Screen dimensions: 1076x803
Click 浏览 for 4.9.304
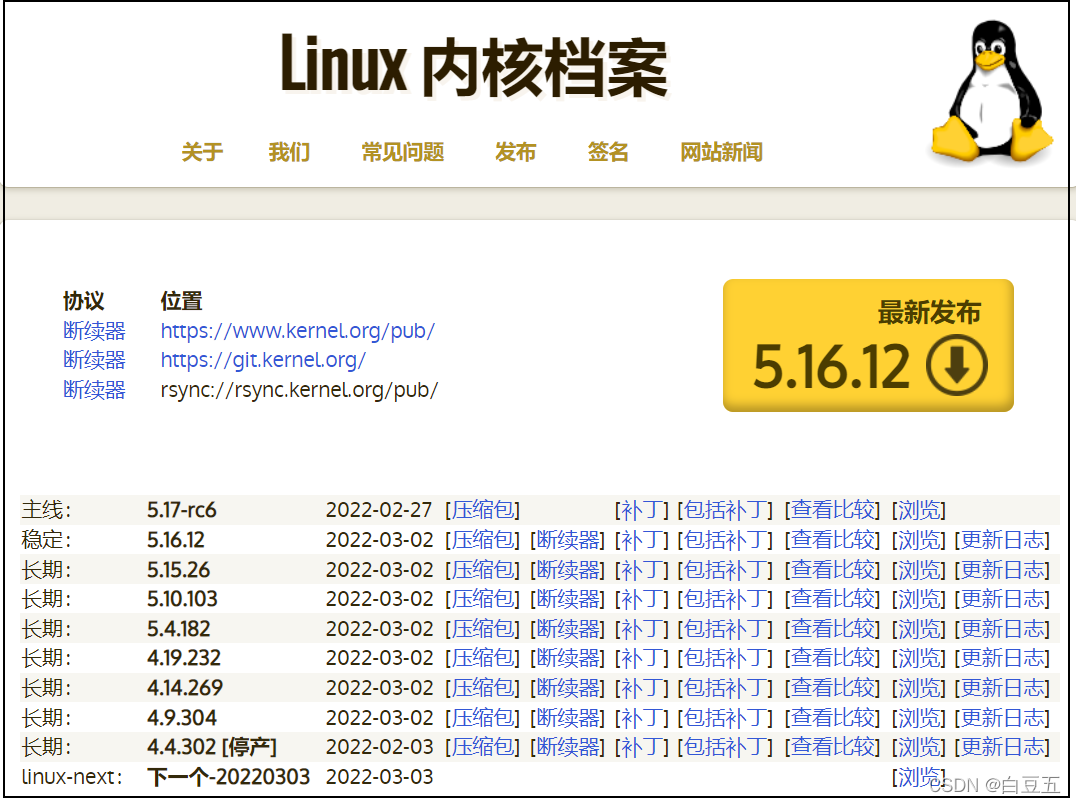(919, 718)
